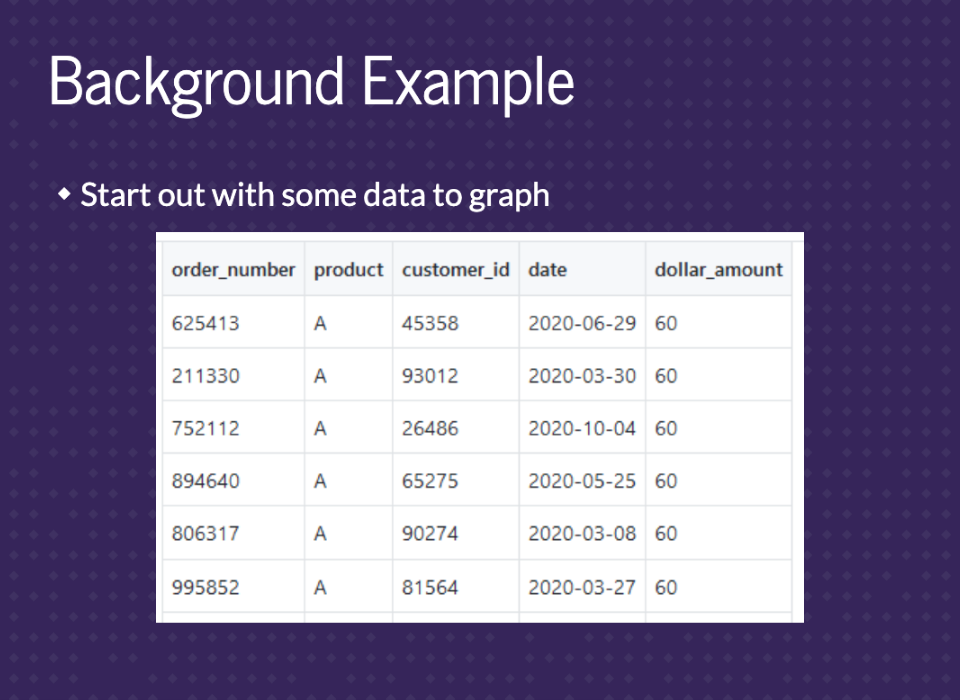Viewport: 960px width, 700px height.
Task: Select order number 995852 cell
Action: tap(206, 587)
